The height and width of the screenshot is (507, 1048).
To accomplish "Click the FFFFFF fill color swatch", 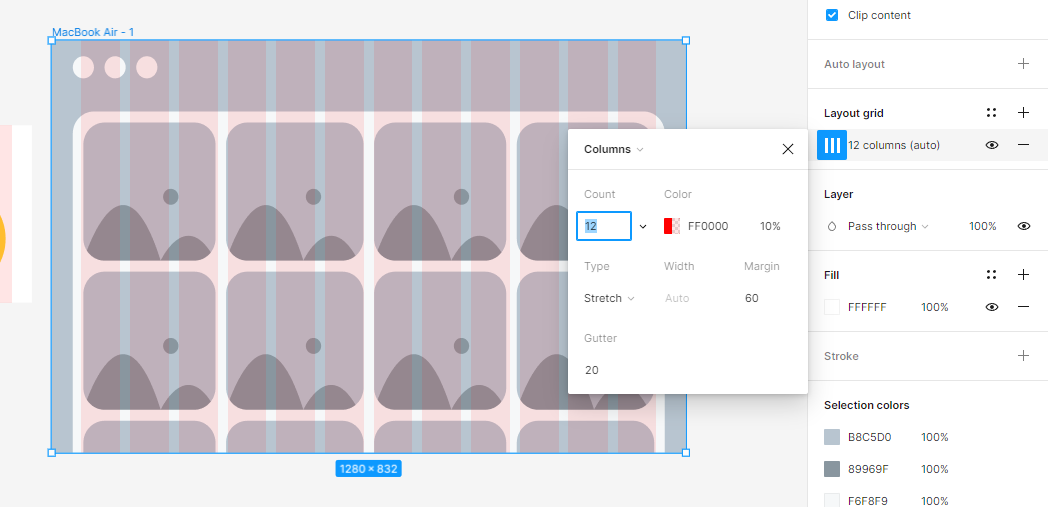I will 832,307.
